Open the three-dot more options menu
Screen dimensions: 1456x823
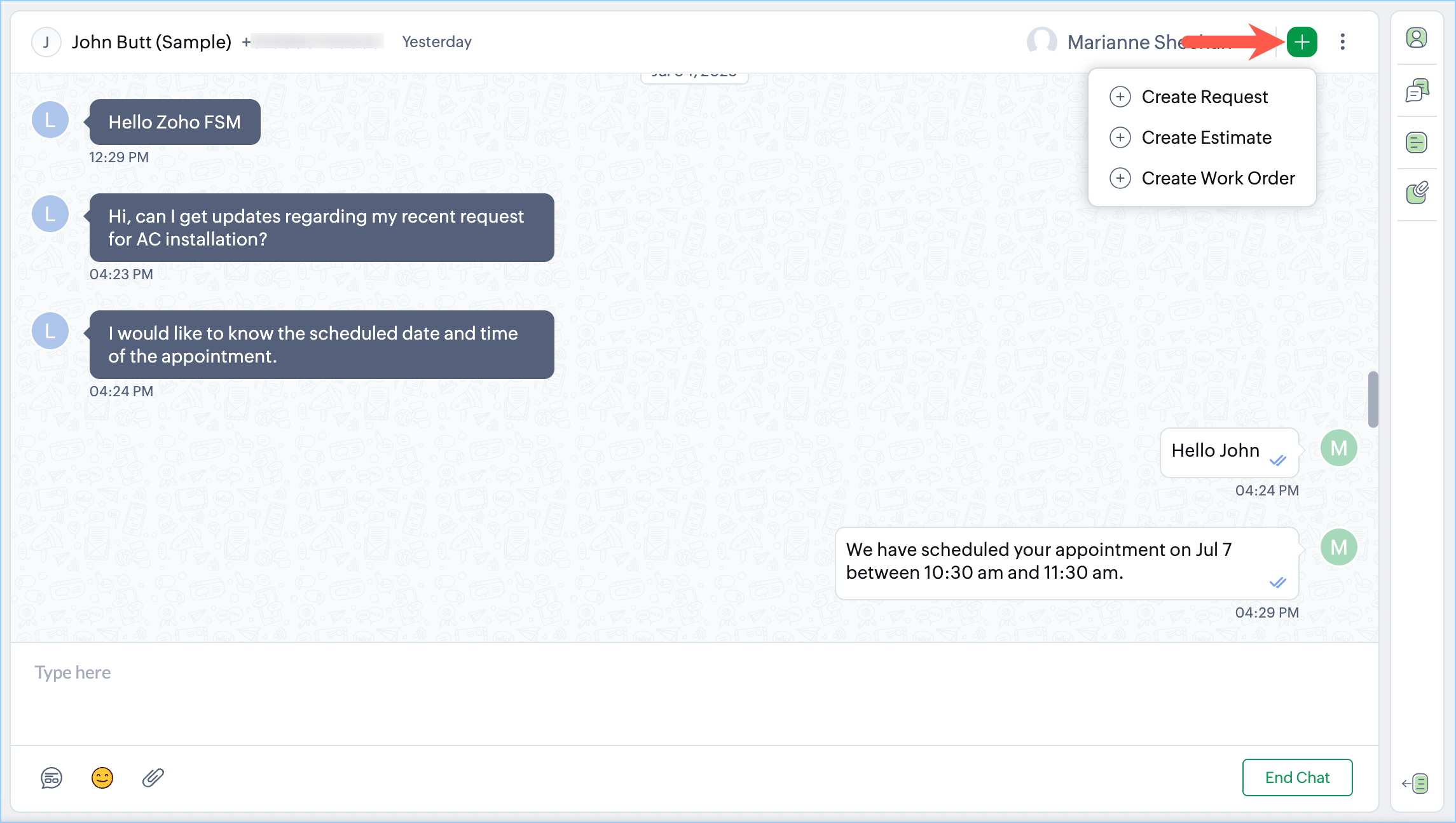[1342, 42]
